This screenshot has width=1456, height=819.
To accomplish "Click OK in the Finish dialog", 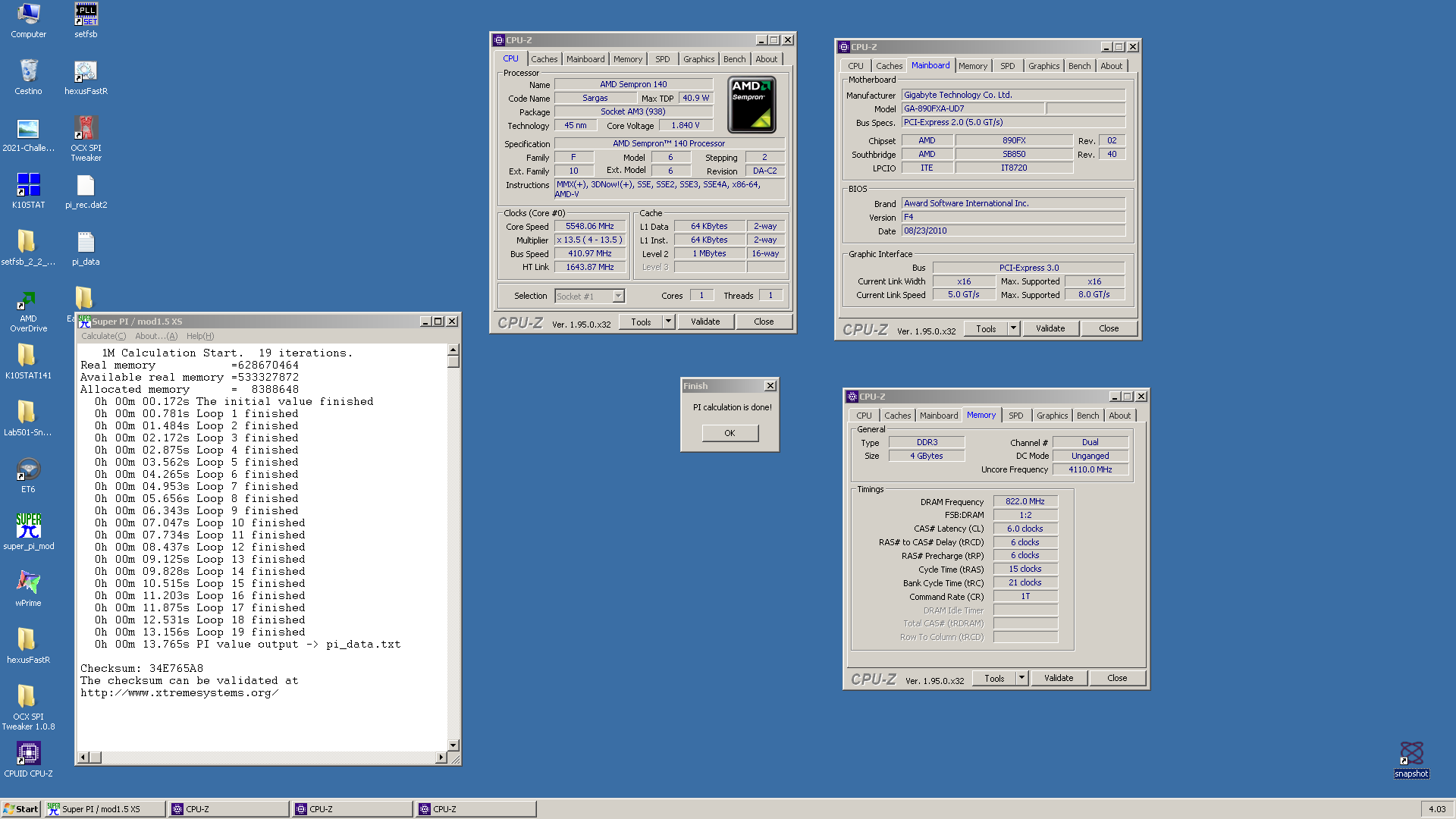I will tap(730, 433).
